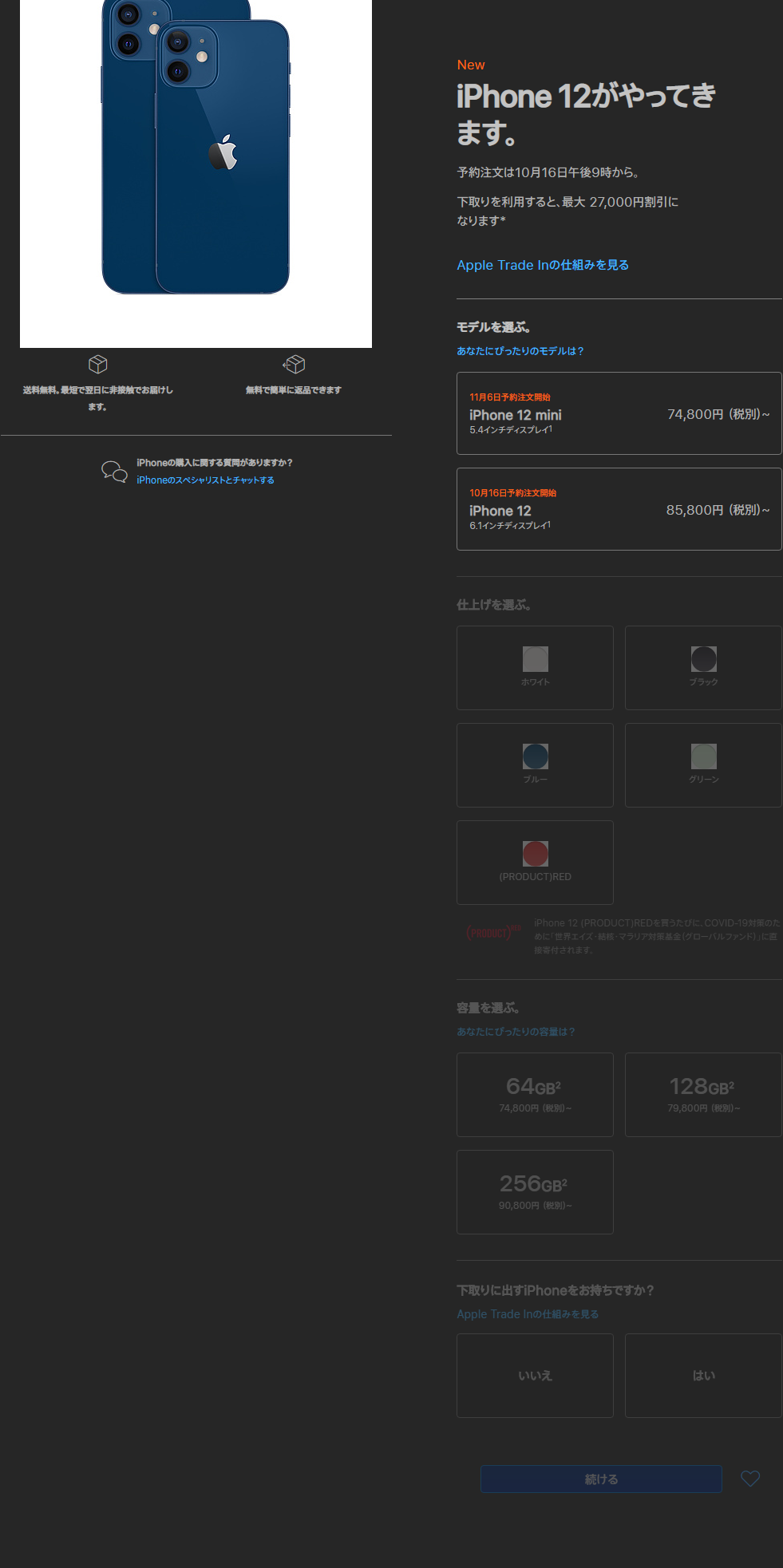Choose the ブルー finish
Image resolution: width=783 pixels, height=1568 pixels.
pyautogui.click(x=535, y=765)
